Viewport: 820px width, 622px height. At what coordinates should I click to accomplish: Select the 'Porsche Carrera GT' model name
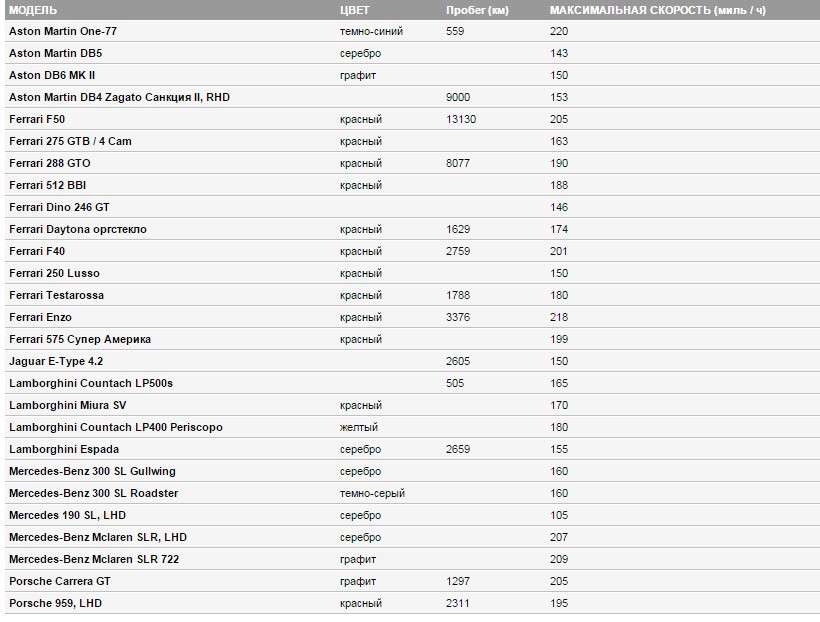pos(60,581)
